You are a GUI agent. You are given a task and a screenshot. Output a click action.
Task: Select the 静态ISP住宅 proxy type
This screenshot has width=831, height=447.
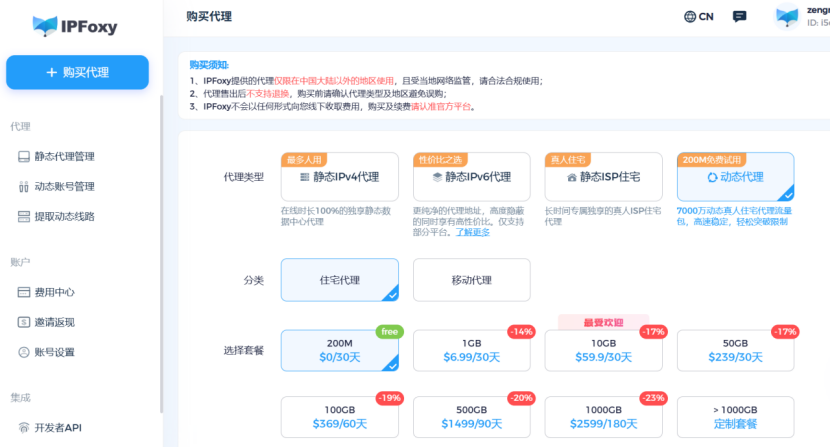click(603, 177)
